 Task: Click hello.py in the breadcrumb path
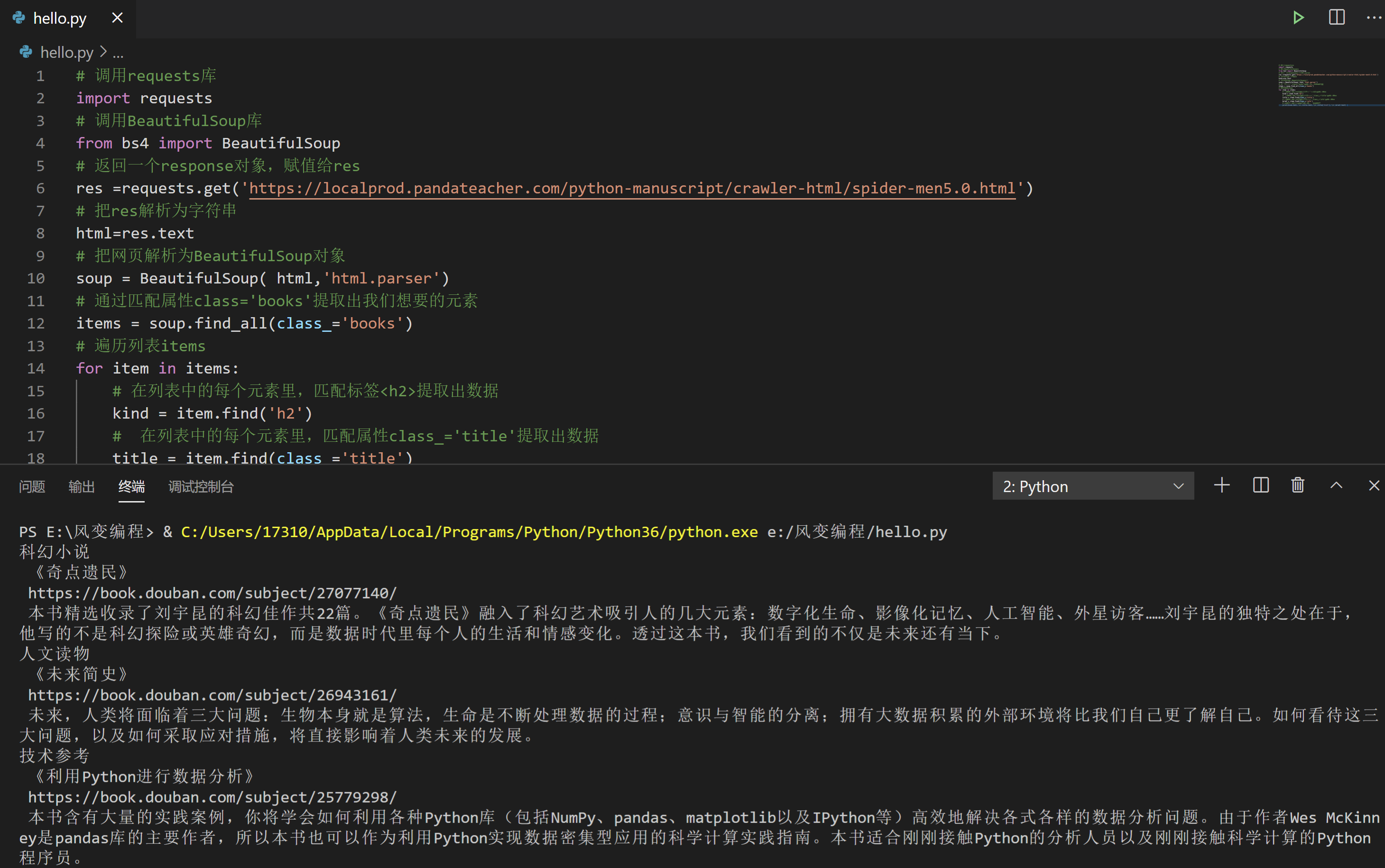pos(66,53)
